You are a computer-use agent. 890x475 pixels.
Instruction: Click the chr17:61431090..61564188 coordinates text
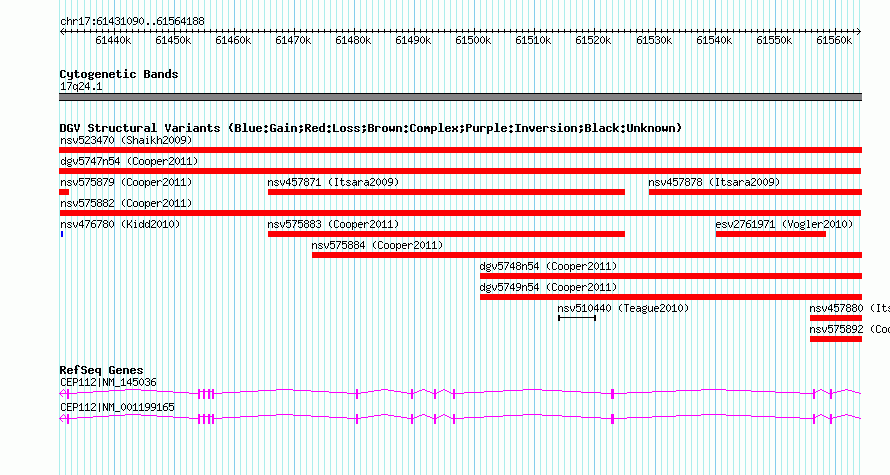[132, 21]
